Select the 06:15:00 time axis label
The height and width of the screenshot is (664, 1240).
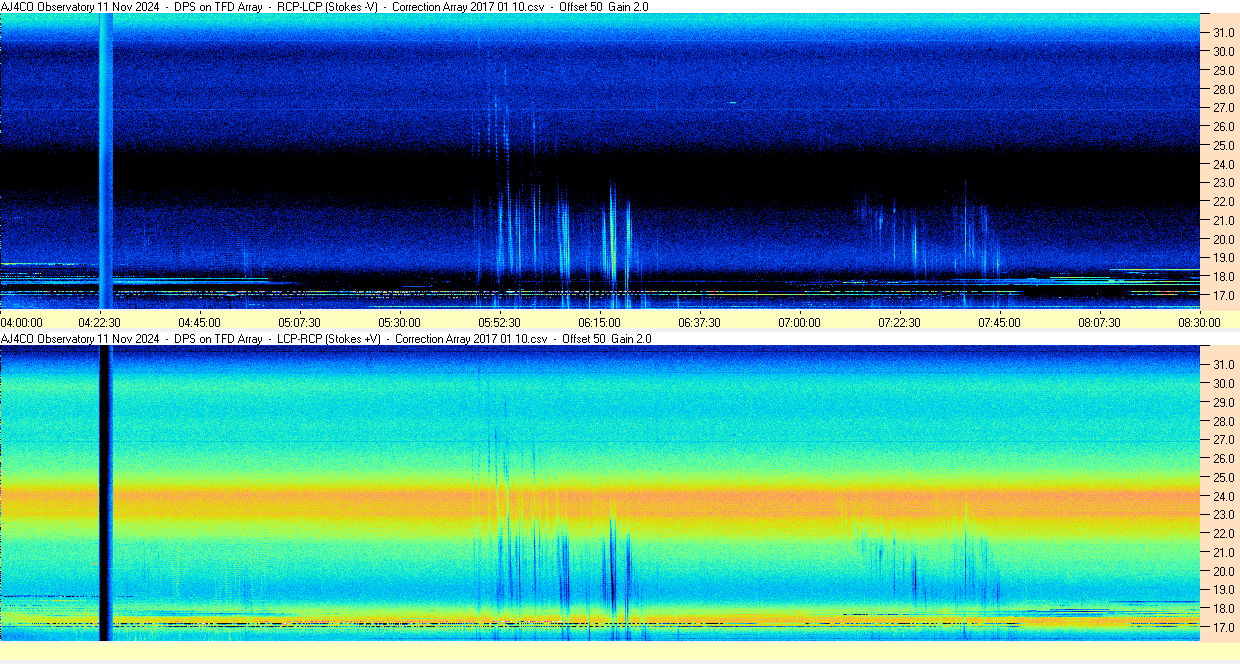tap(599, 322)
